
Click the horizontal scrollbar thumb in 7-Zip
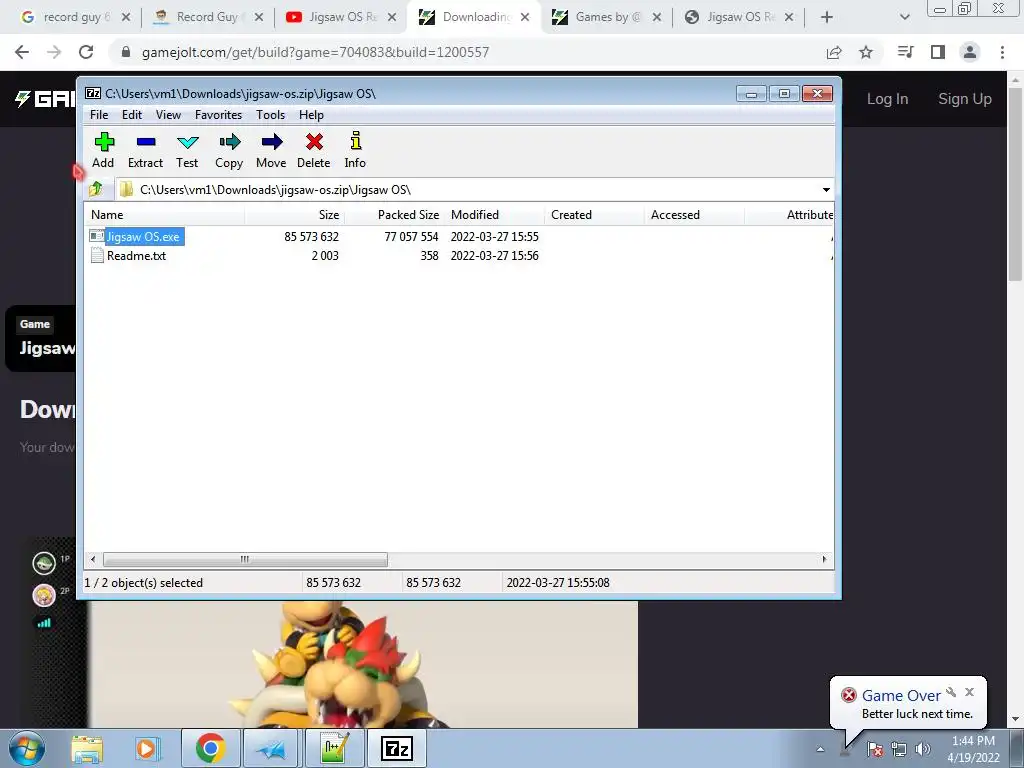[245, 560]
